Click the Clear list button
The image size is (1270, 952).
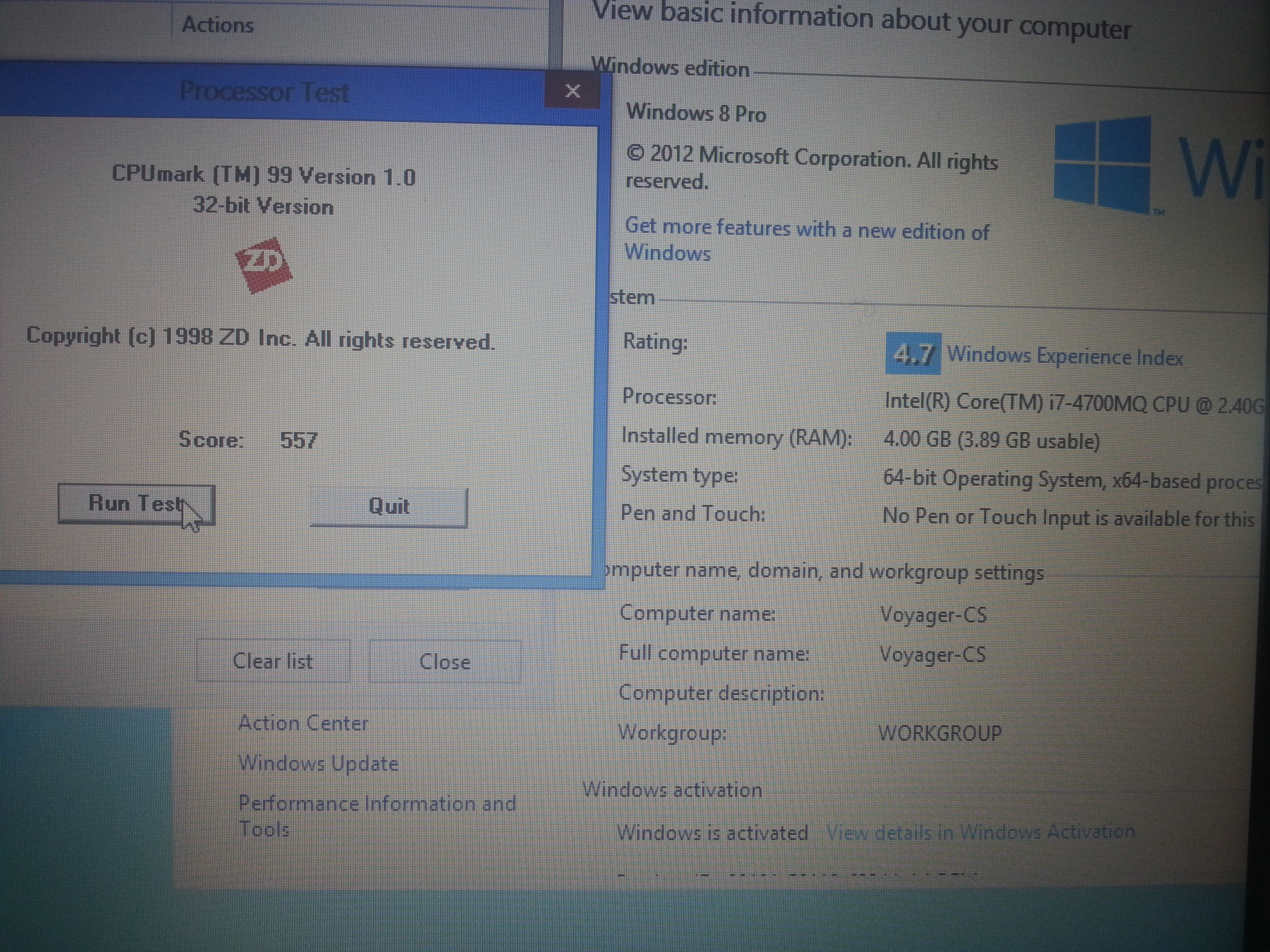273,660
